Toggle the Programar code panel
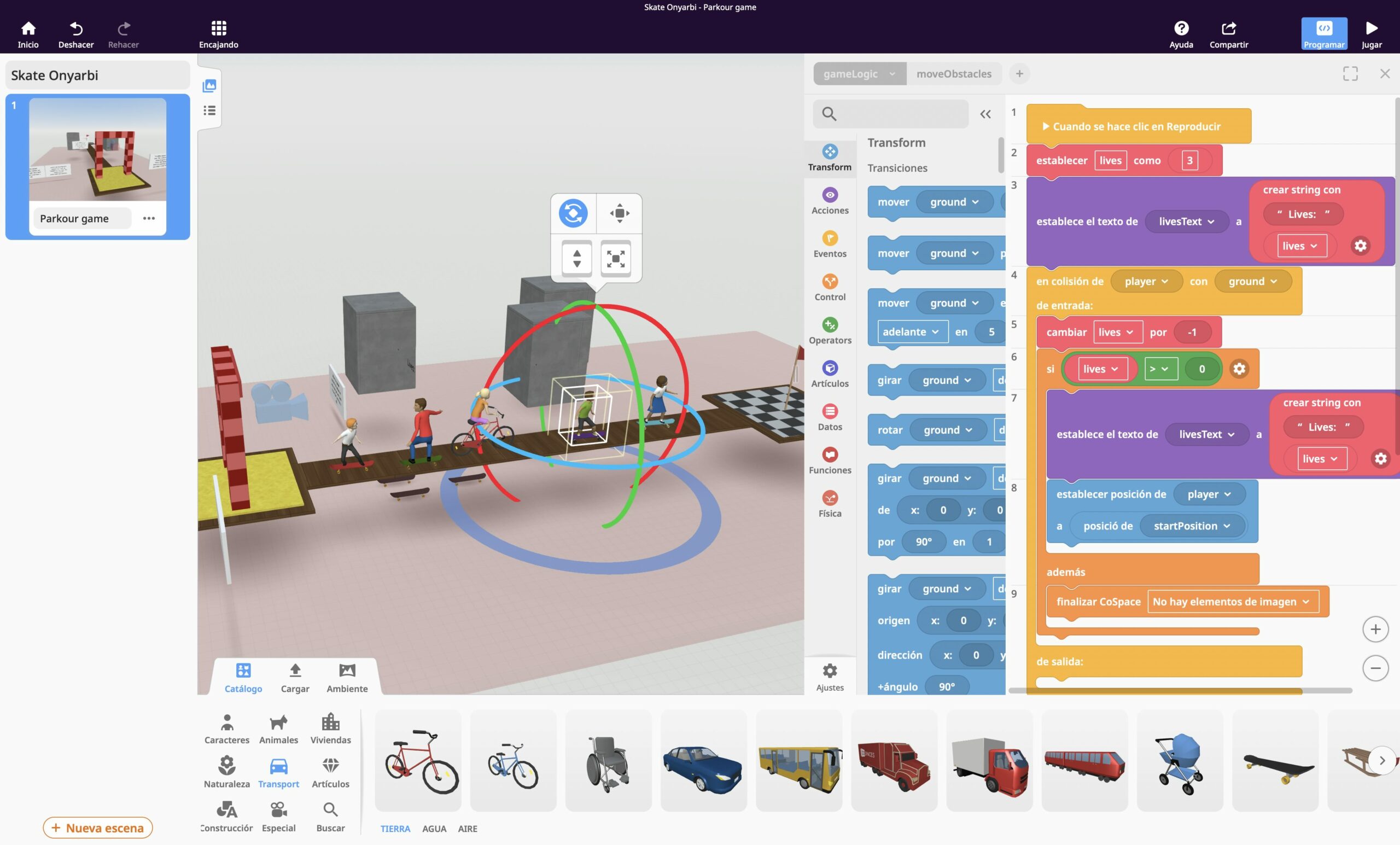1400x845 pixels. point(1324,34)
